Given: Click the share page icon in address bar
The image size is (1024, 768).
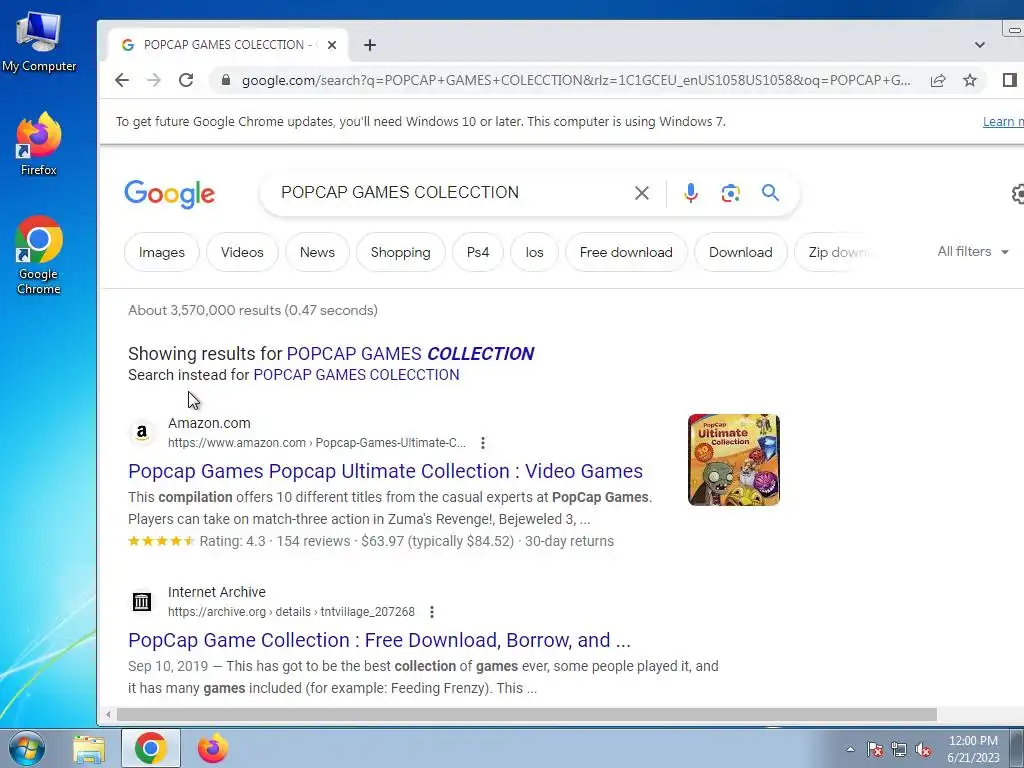Looking at the screenshot, I should pyautogui.click(x=938, y=80).
